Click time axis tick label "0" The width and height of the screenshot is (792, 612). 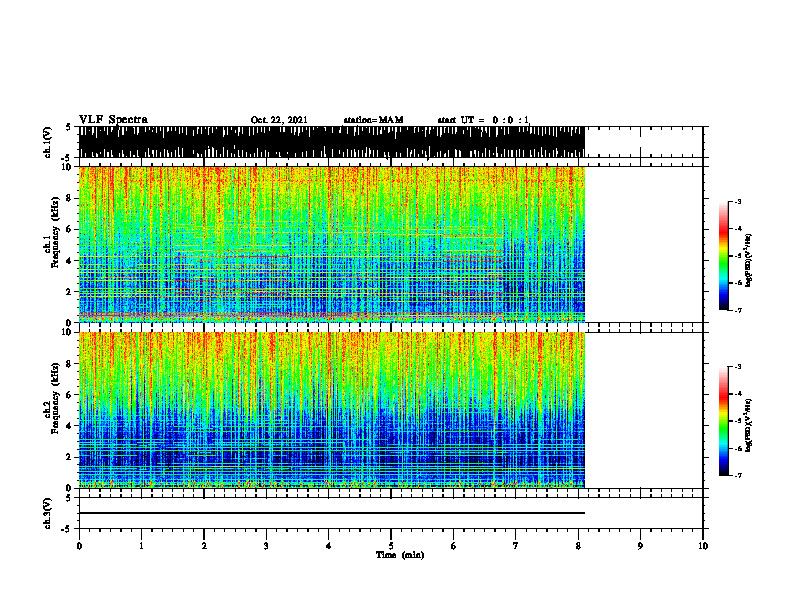(79, 546)
